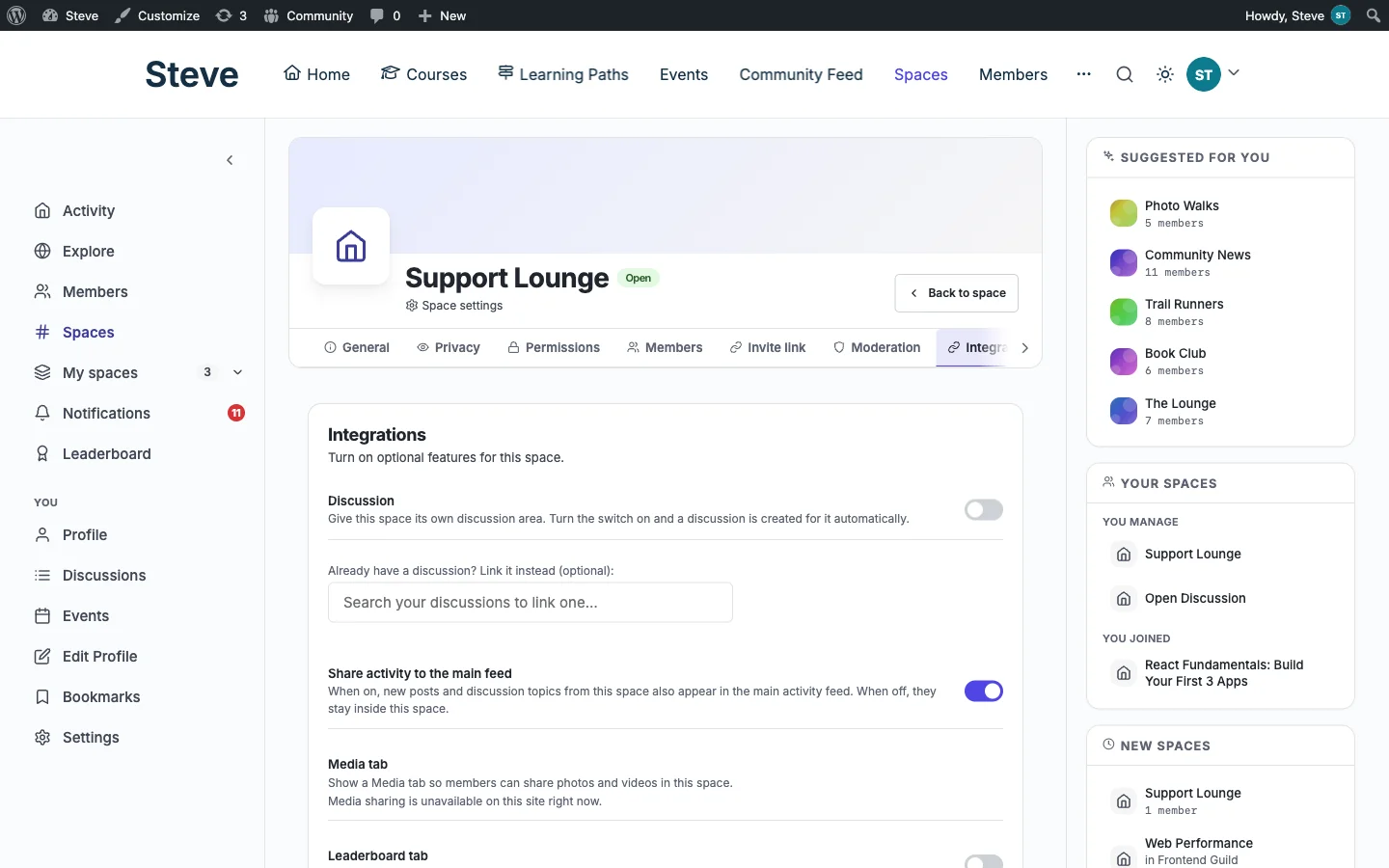The width and height of the screenshot is (1389, 868).
Task: Open Explore in the left sidebar
Action: (89, 251)
